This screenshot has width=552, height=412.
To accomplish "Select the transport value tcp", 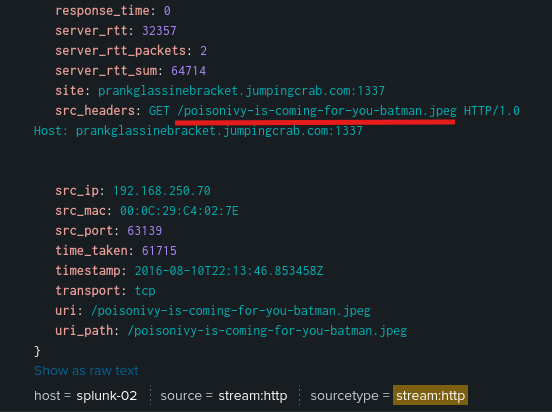I will (x=145, y=291).
